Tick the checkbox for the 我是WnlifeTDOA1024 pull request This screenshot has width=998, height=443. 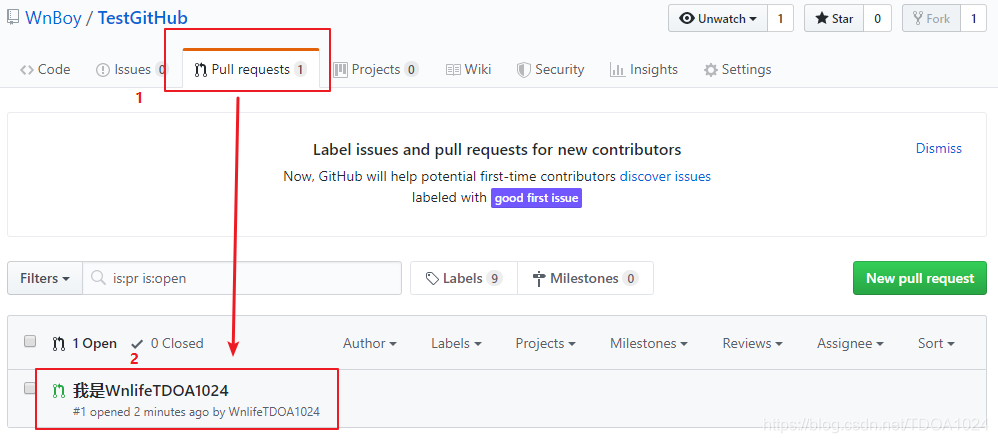pos(30,388)
